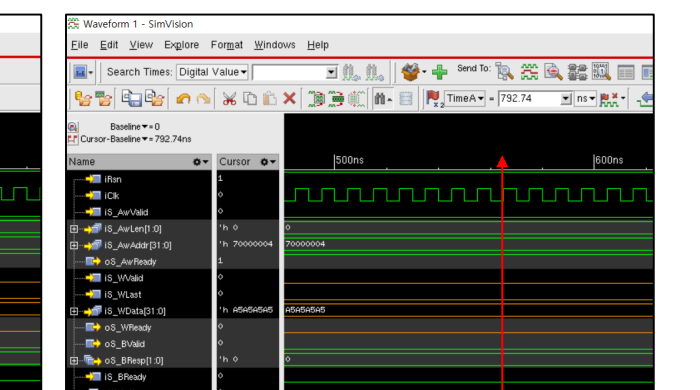Open the Help menu
The image size is (700, 390).
(318, 45)
